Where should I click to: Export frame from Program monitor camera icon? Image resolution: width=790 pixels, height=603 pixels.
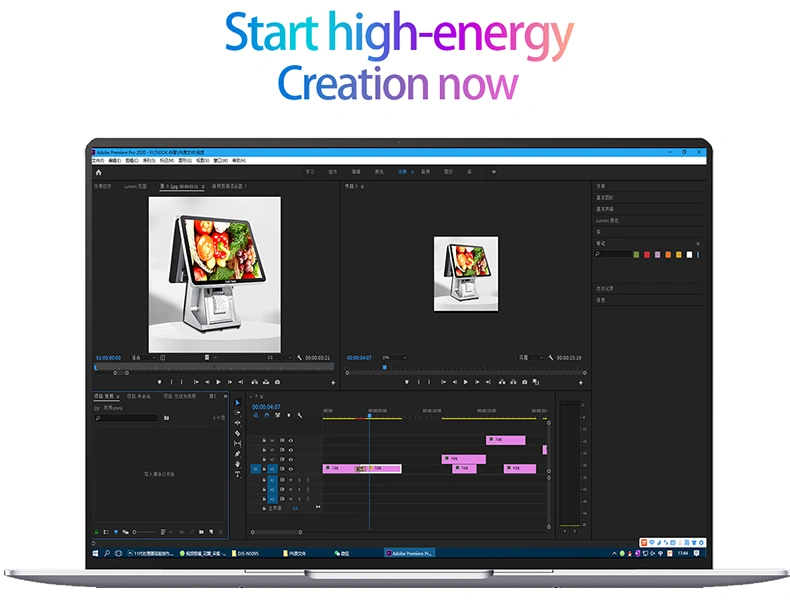(524, 382)
